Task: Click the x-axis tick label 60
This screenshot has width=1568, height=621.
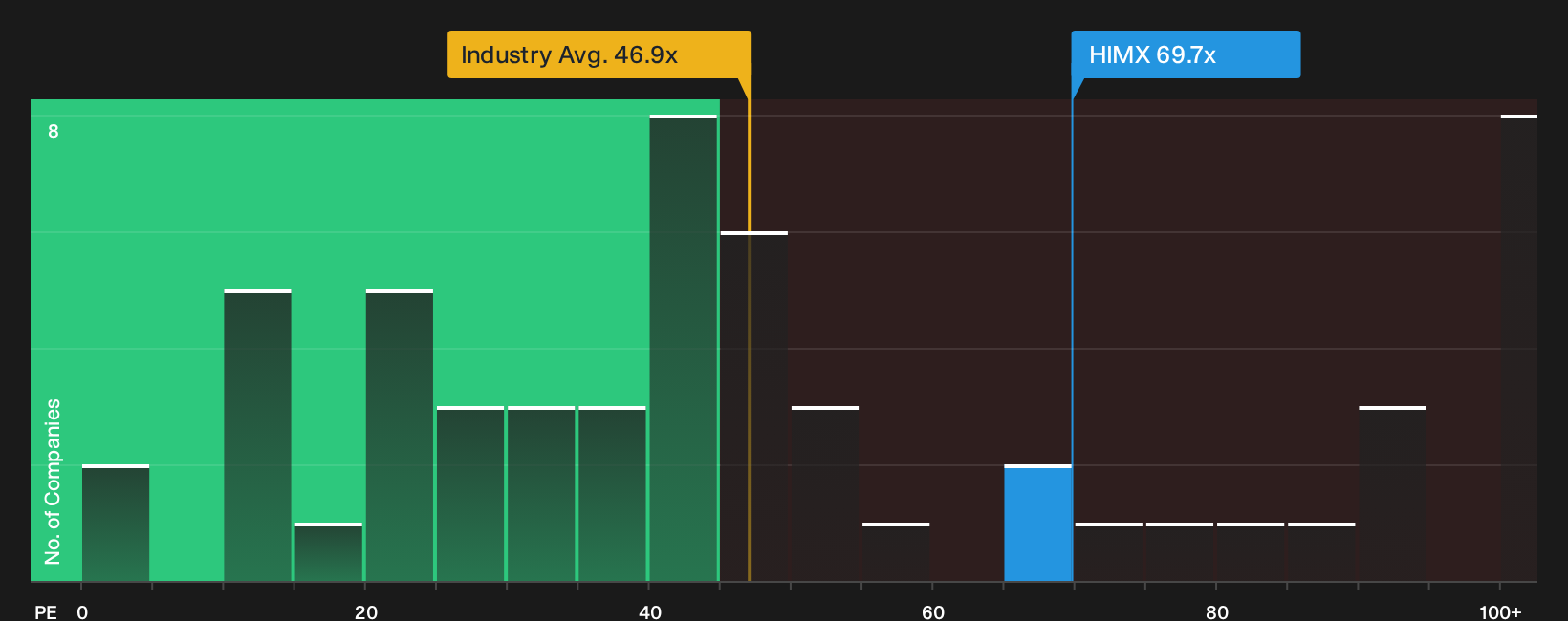Action: point(933,611)
